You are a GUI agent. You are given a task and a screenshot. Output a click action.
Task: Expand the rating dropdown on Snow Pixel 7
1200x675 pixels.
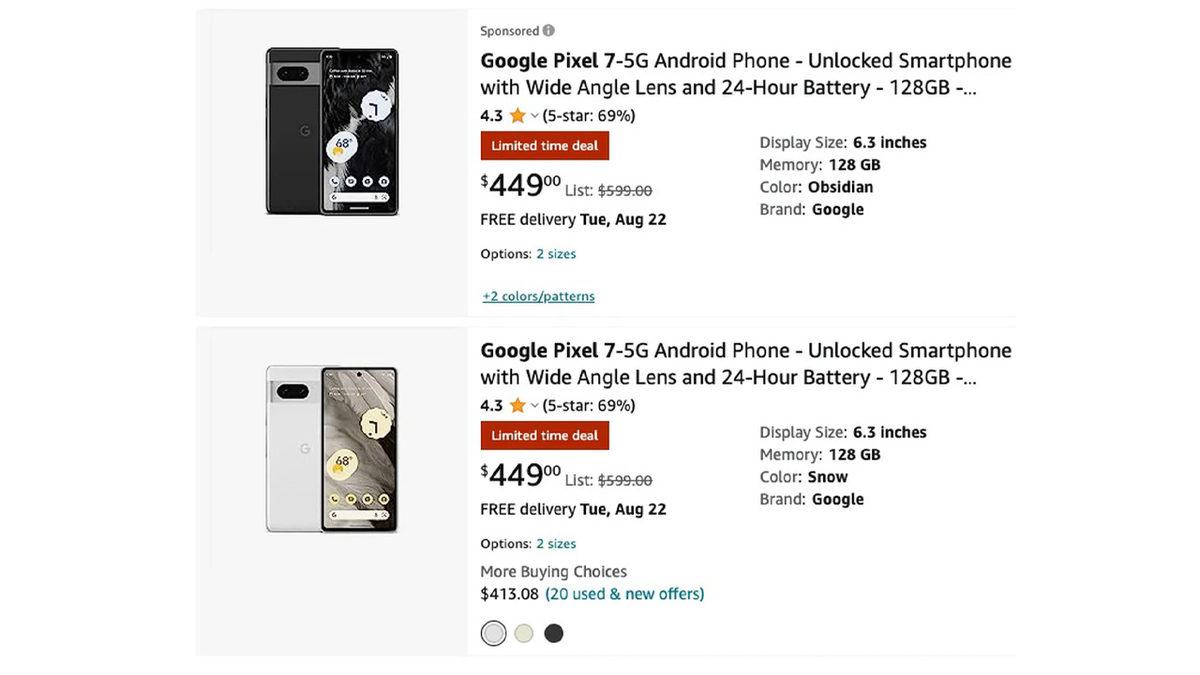point(534,406)
